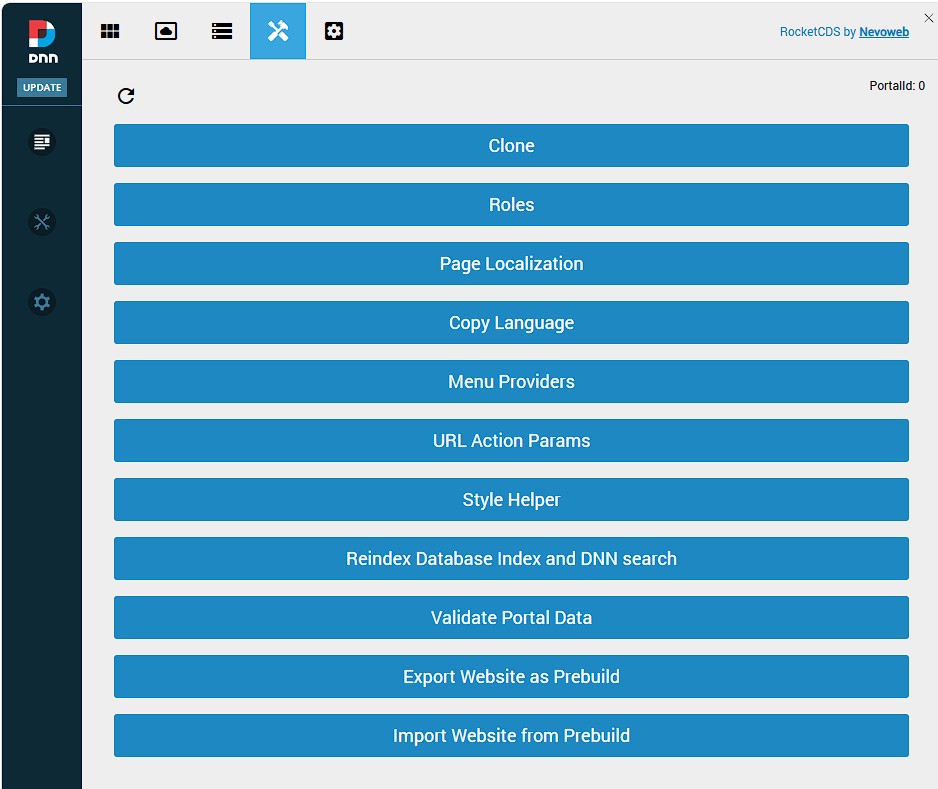
Task: Click the 'RocketCDS by' text
Action: tap(818, 32)
